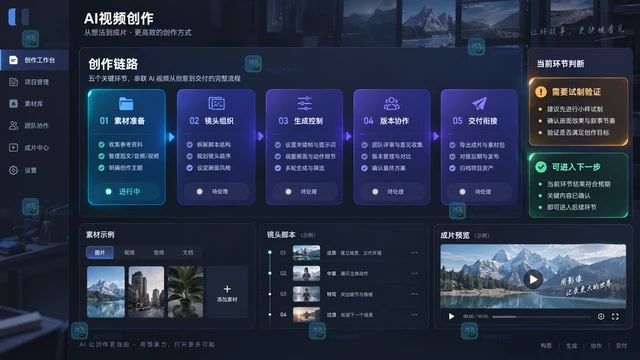Viewport: 640px width, 360px height.
Task: Switch to the 图片 tab in 素材示例
Action: [x=100, y=253]
